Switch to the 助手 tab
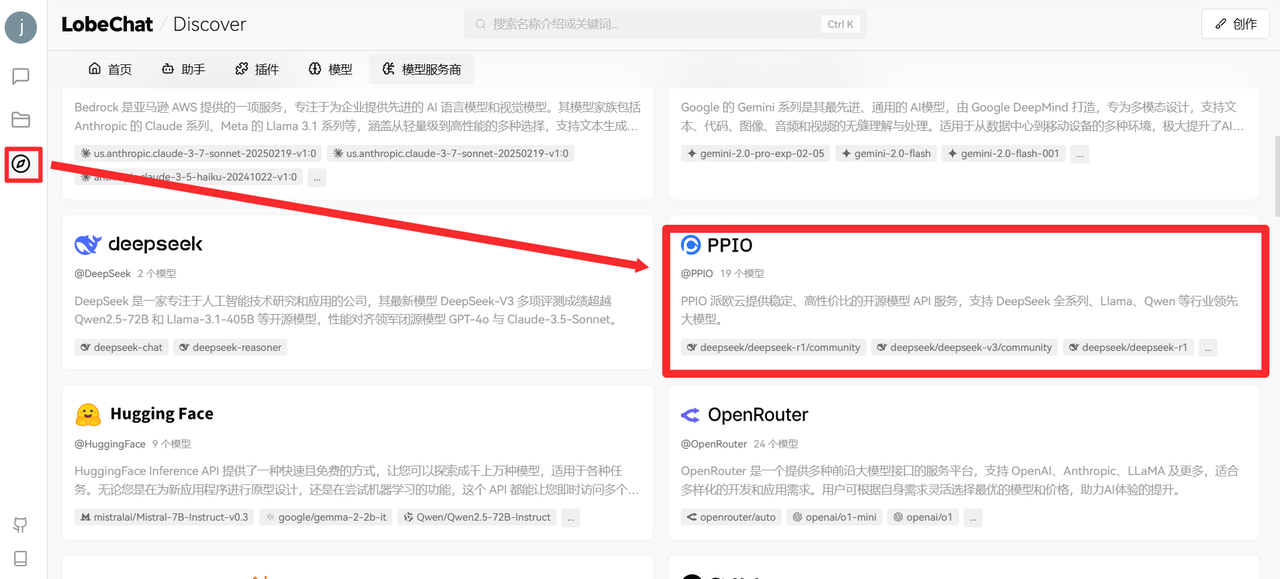 [x=183, y=69]
